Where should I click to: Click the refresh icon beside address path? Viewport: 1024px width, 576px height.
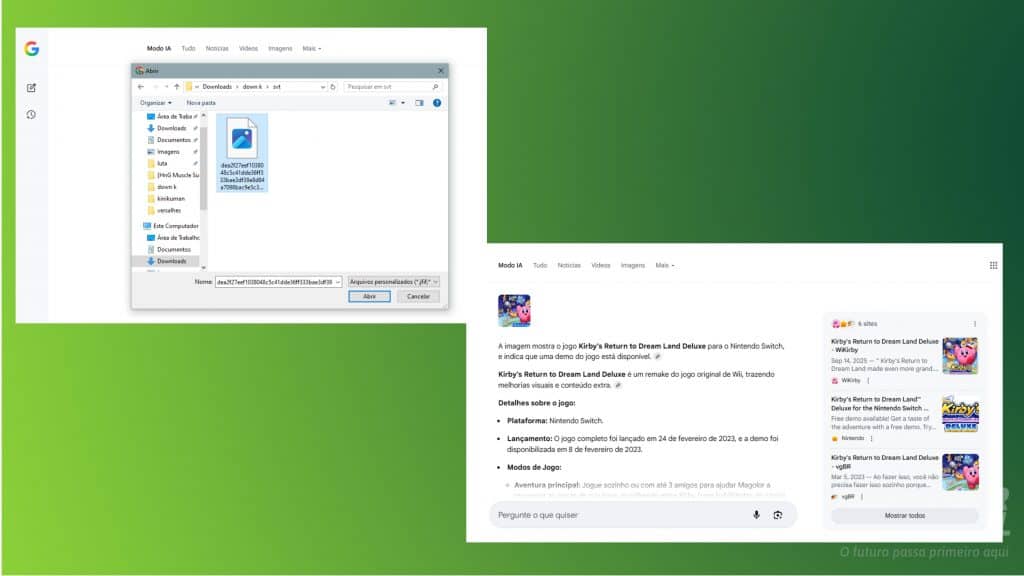click(x=333, y=87)
